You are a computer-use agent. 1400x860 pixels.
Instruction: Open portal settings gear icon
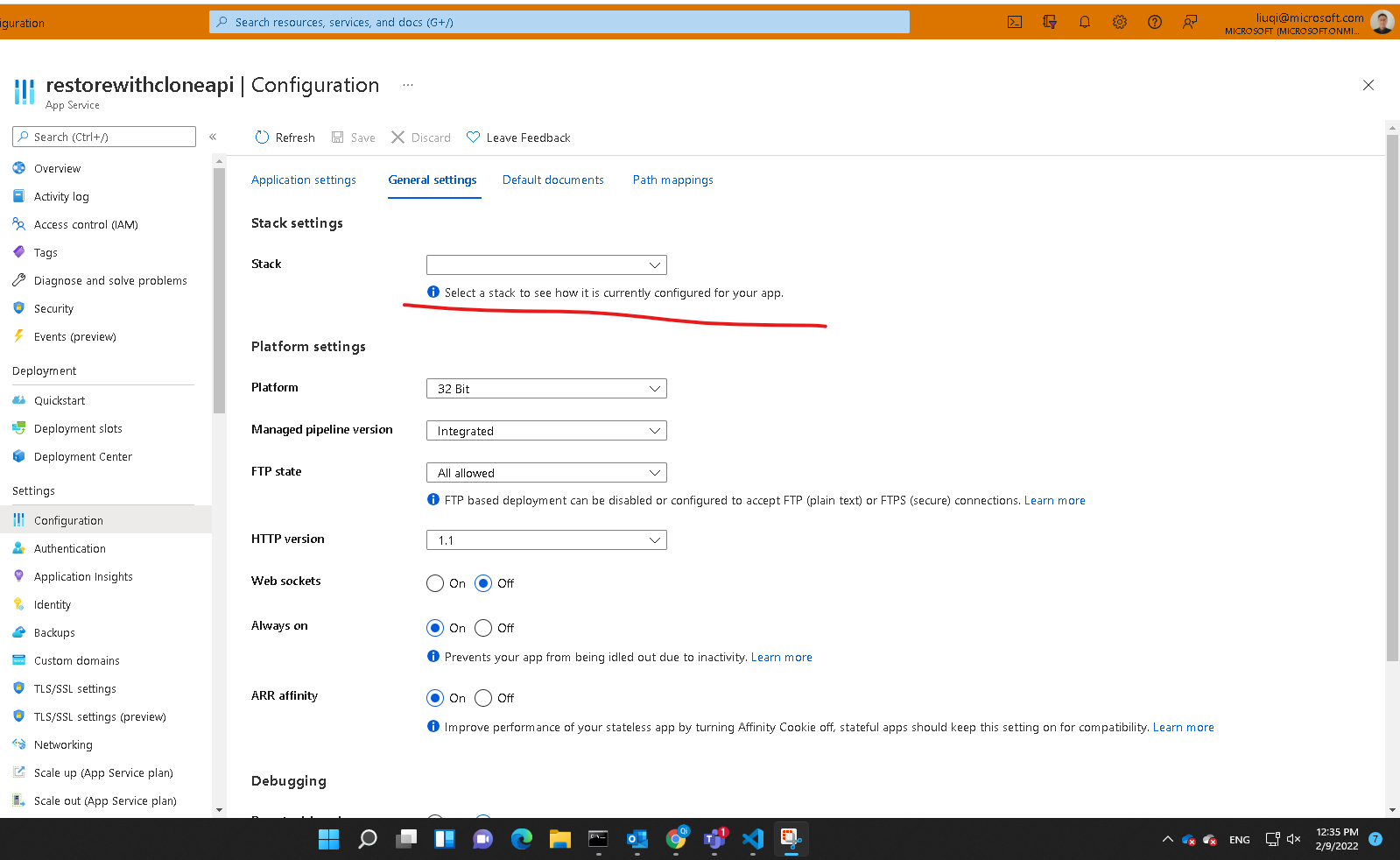[x=1120, y=22]
